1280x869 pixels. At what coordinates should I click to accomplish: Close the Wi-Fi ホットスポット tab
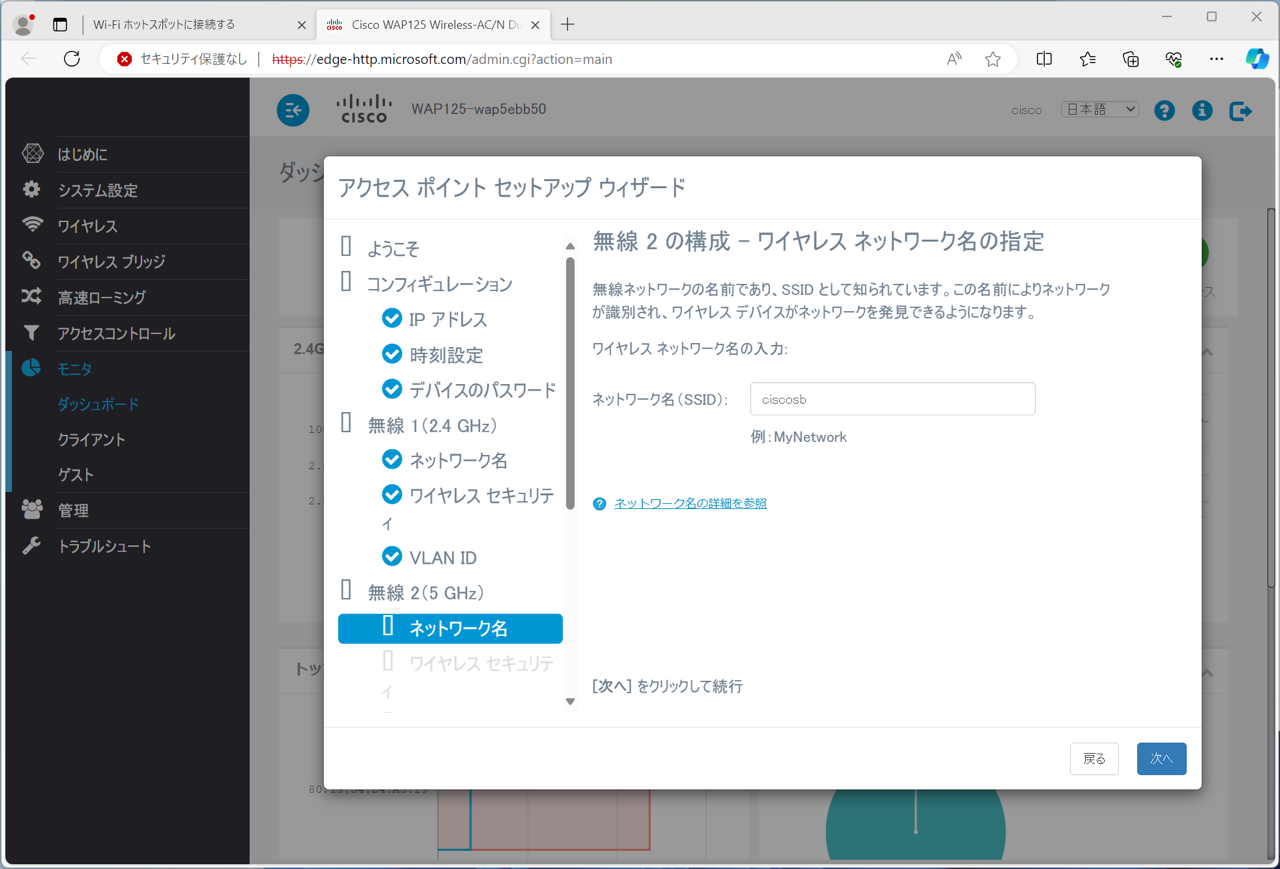coord(302,24)
